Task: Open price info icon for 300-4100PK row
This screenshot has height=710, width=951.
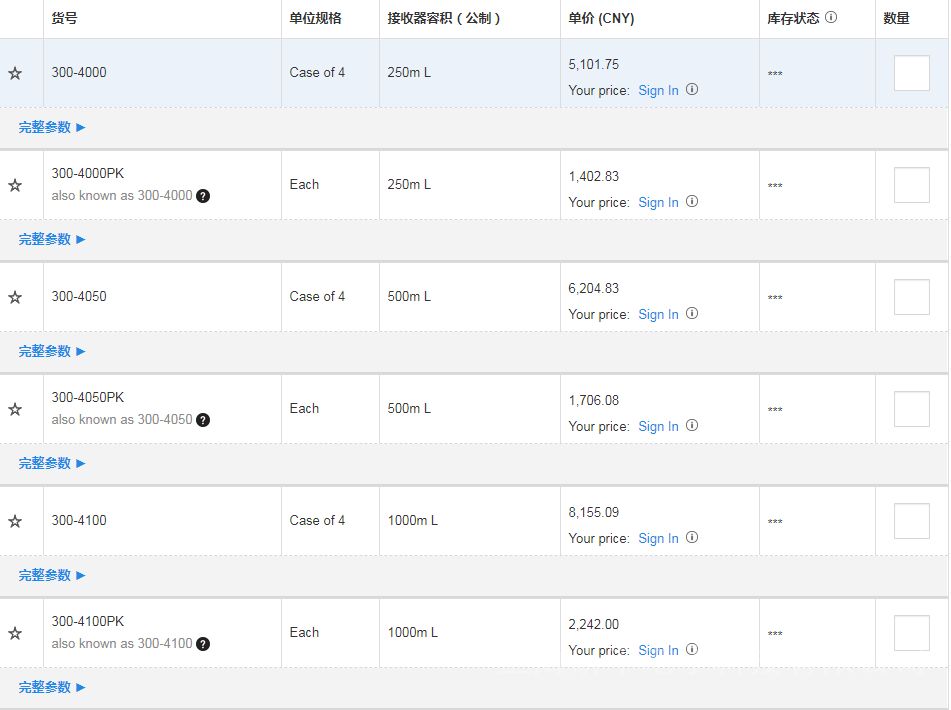Action: 692,649
